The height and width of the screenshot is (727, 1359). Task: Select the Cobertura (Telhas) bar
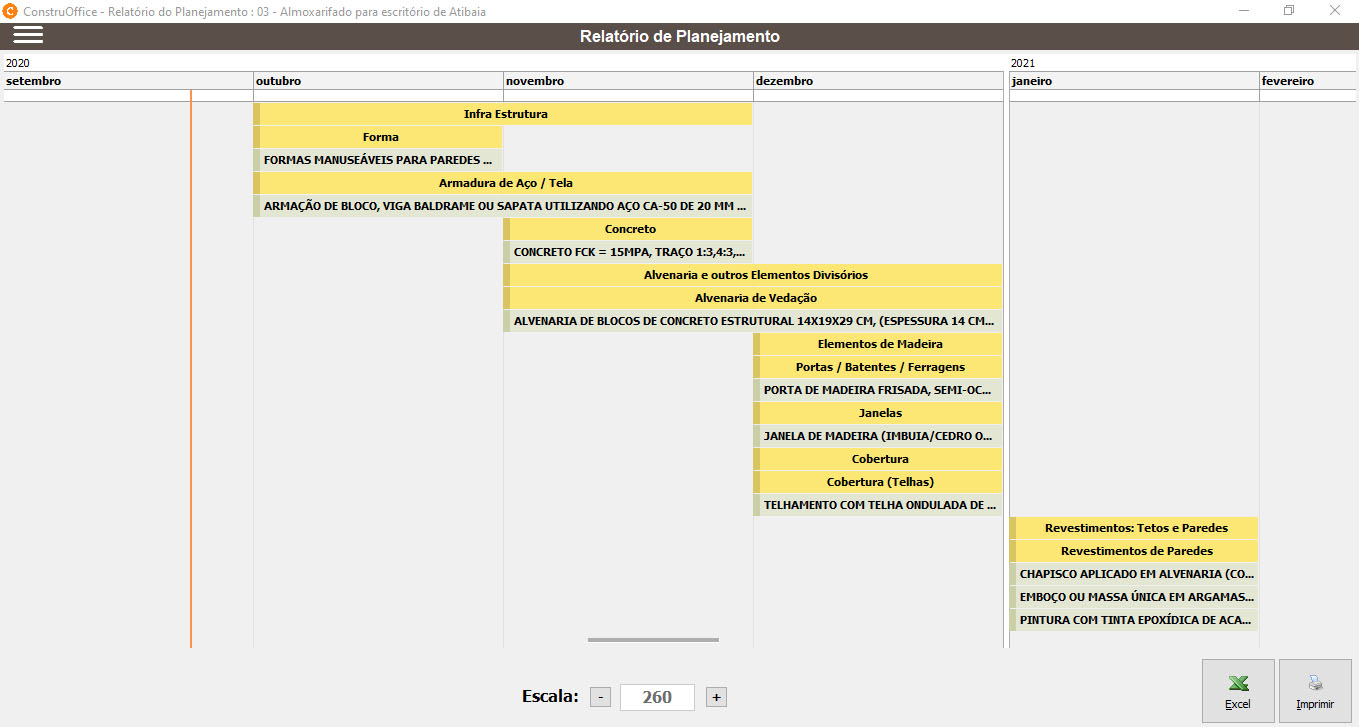[878, 482]
